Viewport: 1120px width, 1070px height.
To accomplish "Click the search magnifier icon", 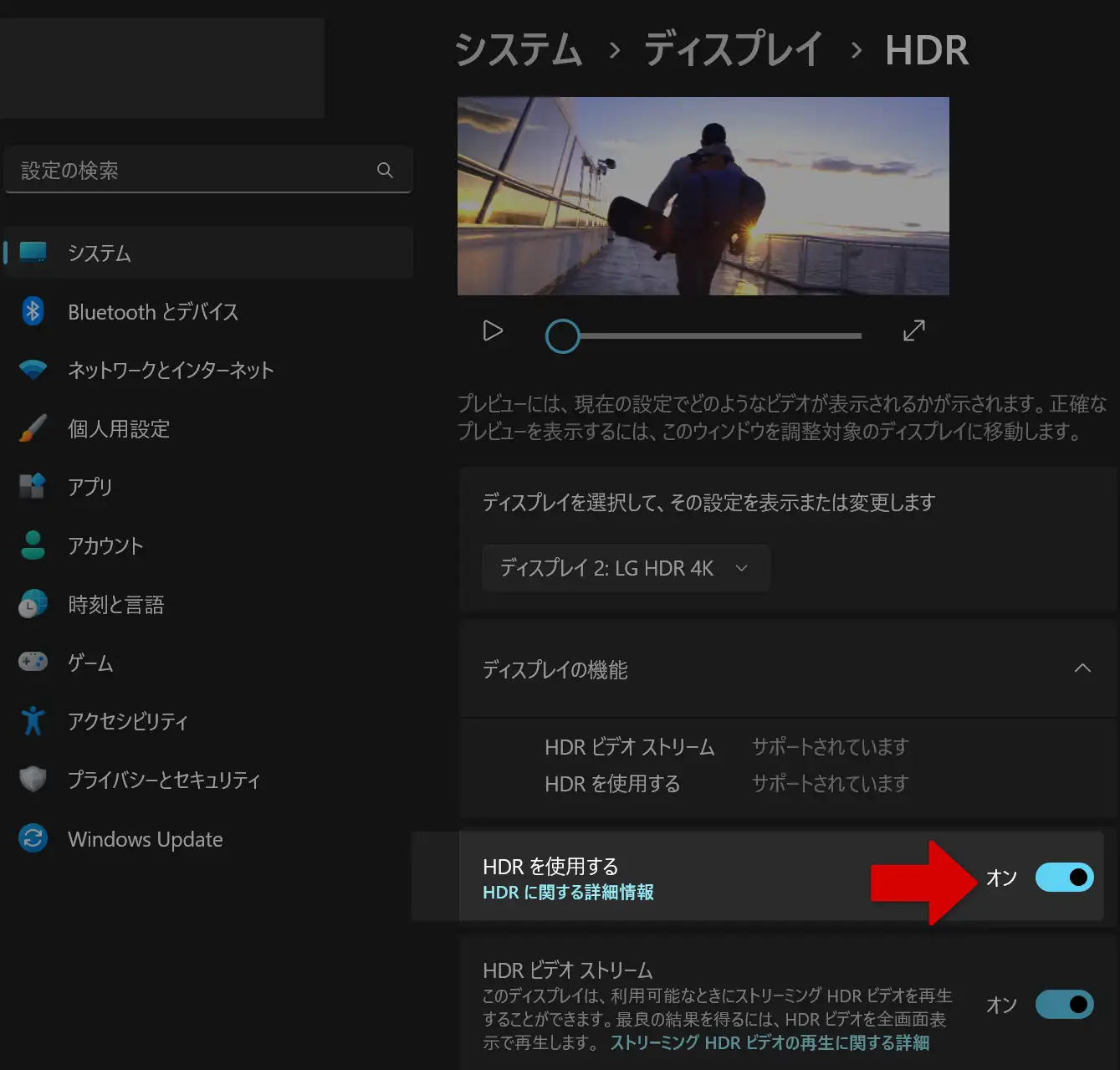I will tap(385, 170).
